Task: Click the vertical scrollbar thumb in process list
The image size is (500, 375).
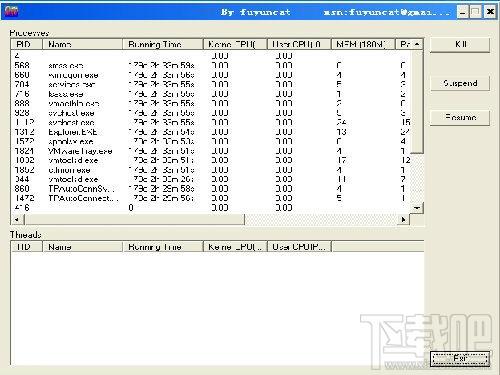Action: click(417, 101)
